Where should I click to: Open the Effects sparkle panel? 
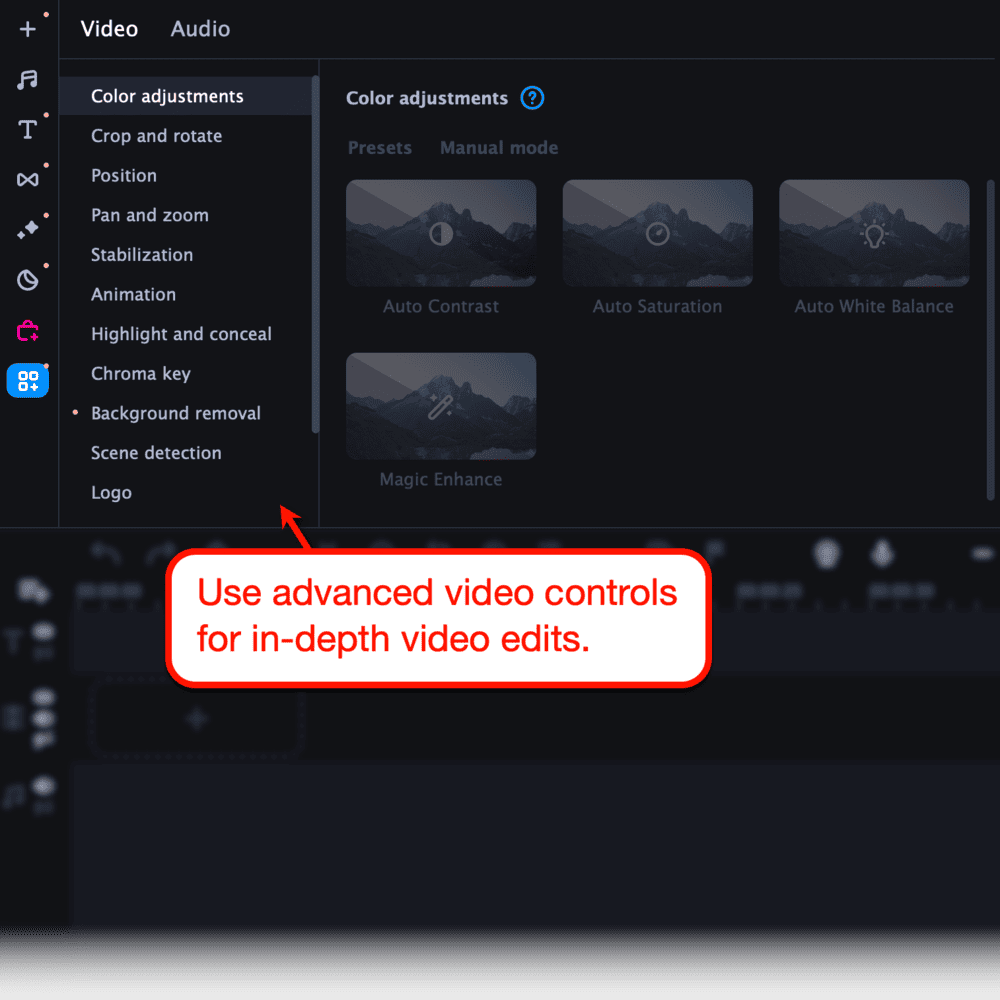click(28, 230)
